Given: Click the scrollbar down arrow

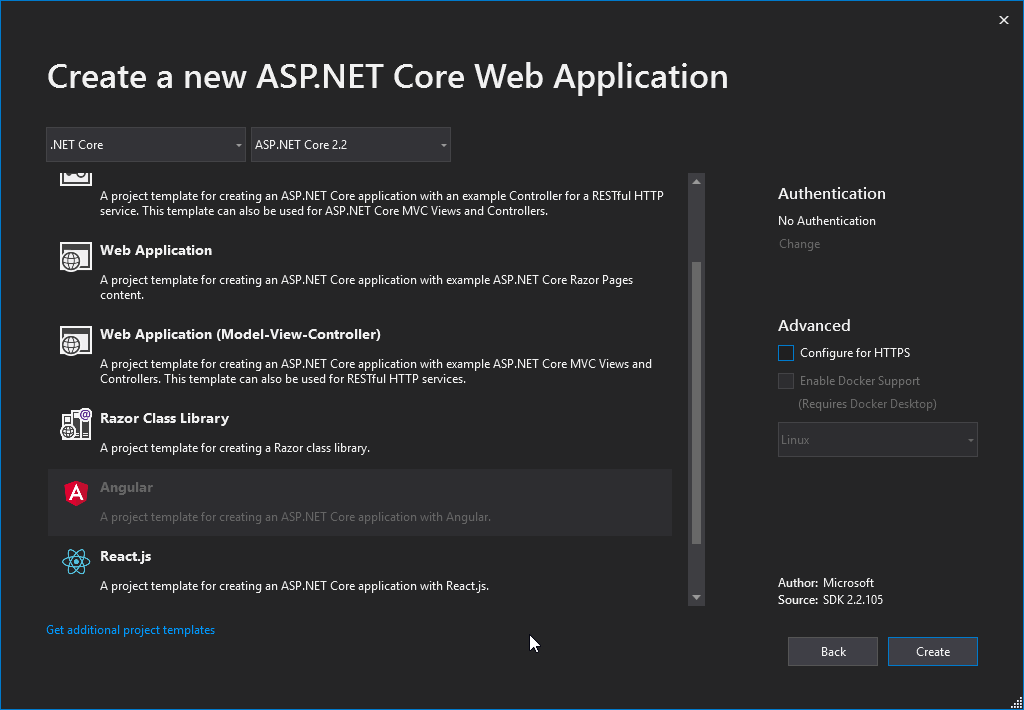Looking at the screenshot, I should [696, 597].
